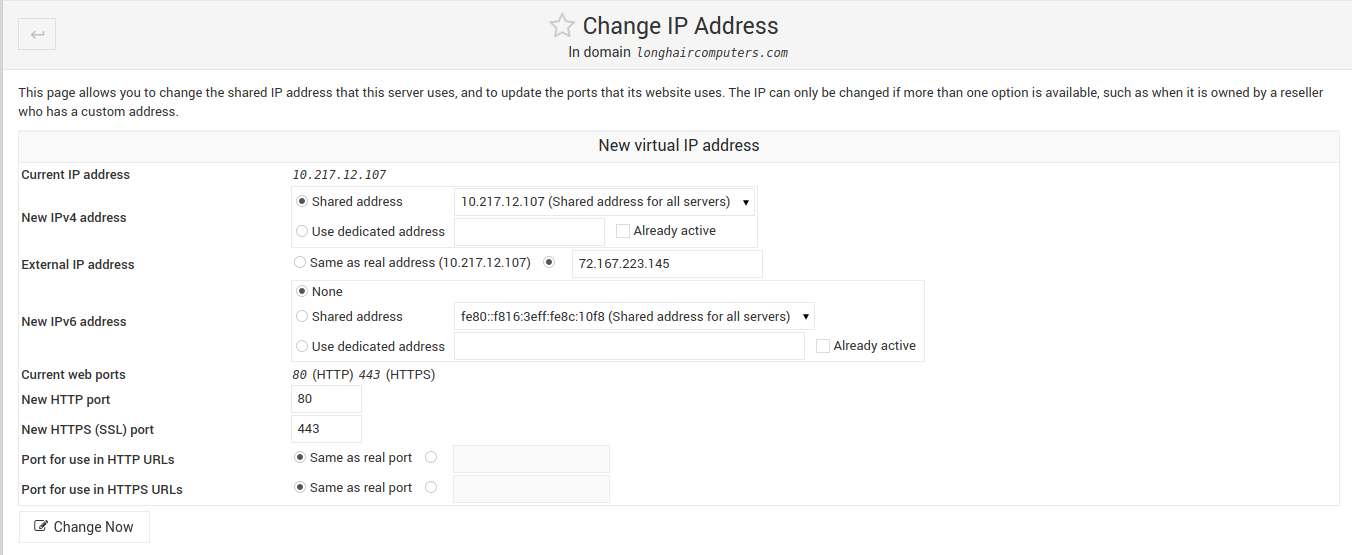Click the external IP 72.167.223.145 field

point(667,264)
